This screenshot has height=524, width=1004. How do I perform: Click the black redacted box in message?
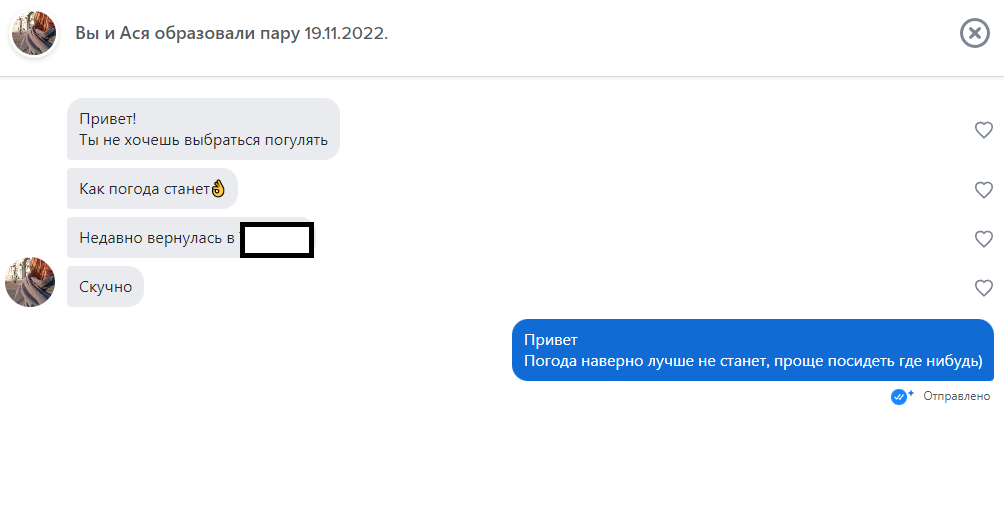278,240
